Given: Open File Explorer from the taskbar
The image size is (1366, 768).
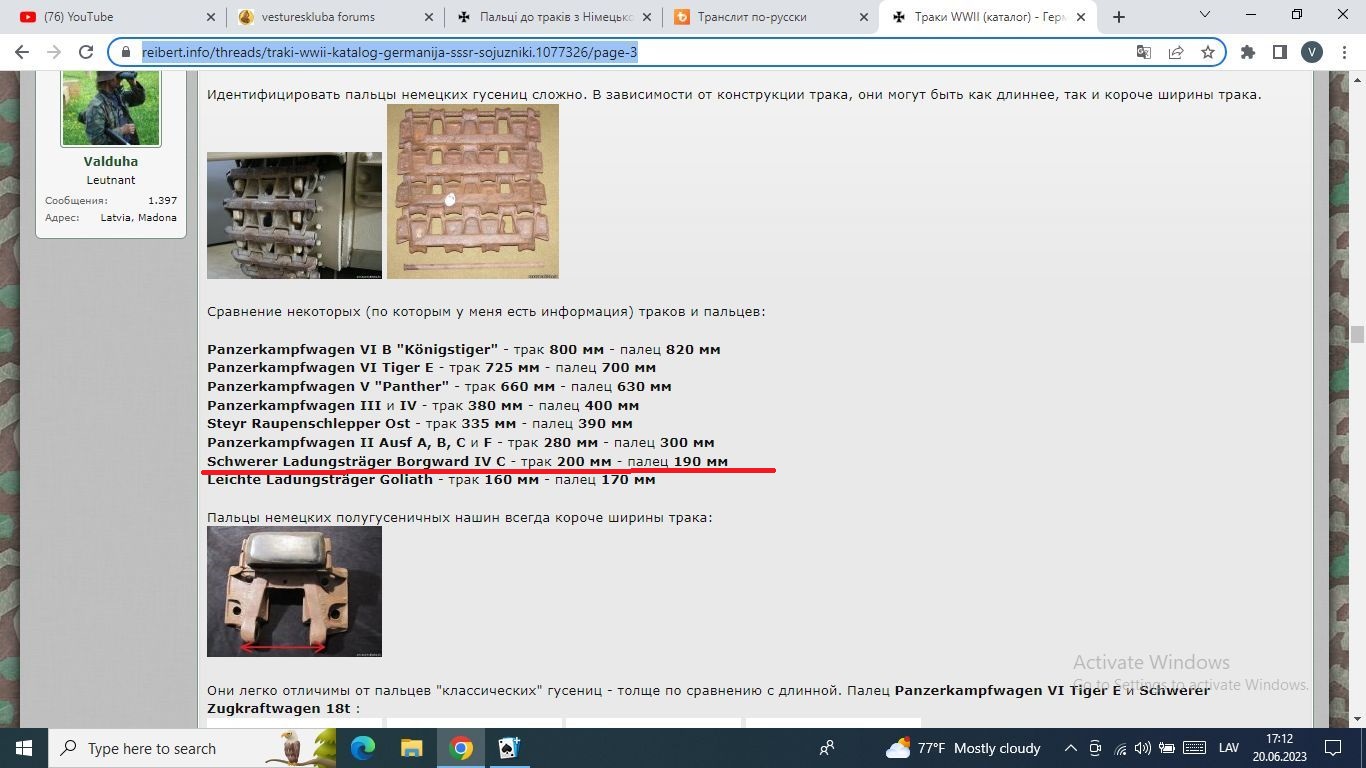Looking at the screenshot, I should [412, 748].
